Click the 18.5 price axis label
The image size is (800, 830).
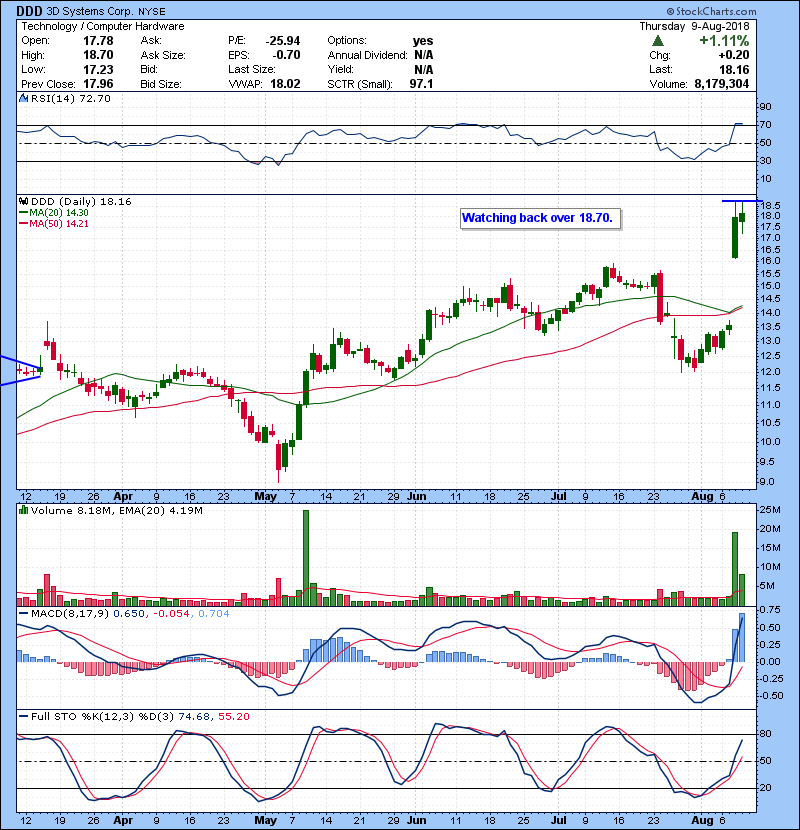click(770, 206)
